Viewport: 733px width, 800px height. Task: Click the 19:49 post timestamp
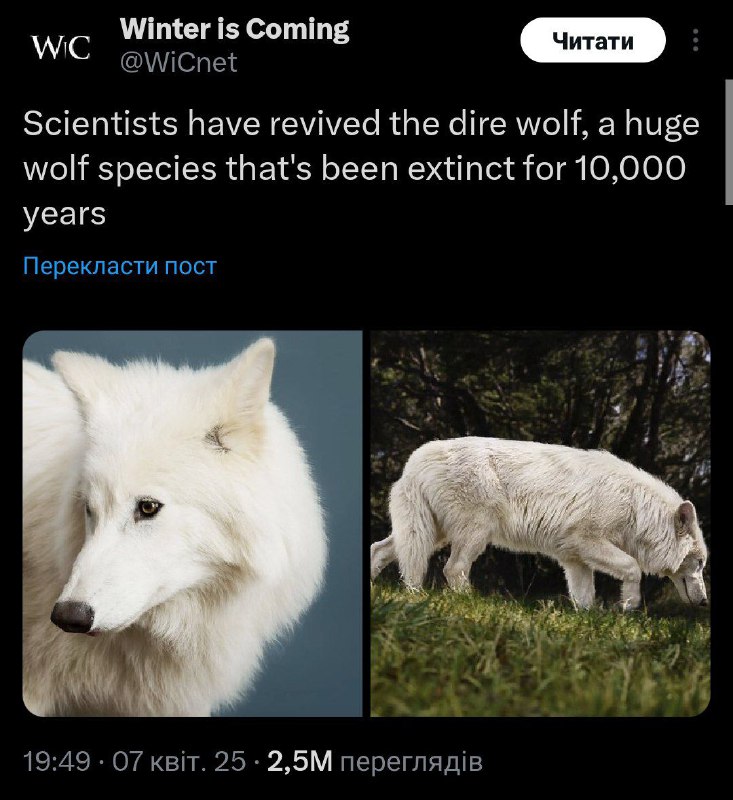pos(57,762)
